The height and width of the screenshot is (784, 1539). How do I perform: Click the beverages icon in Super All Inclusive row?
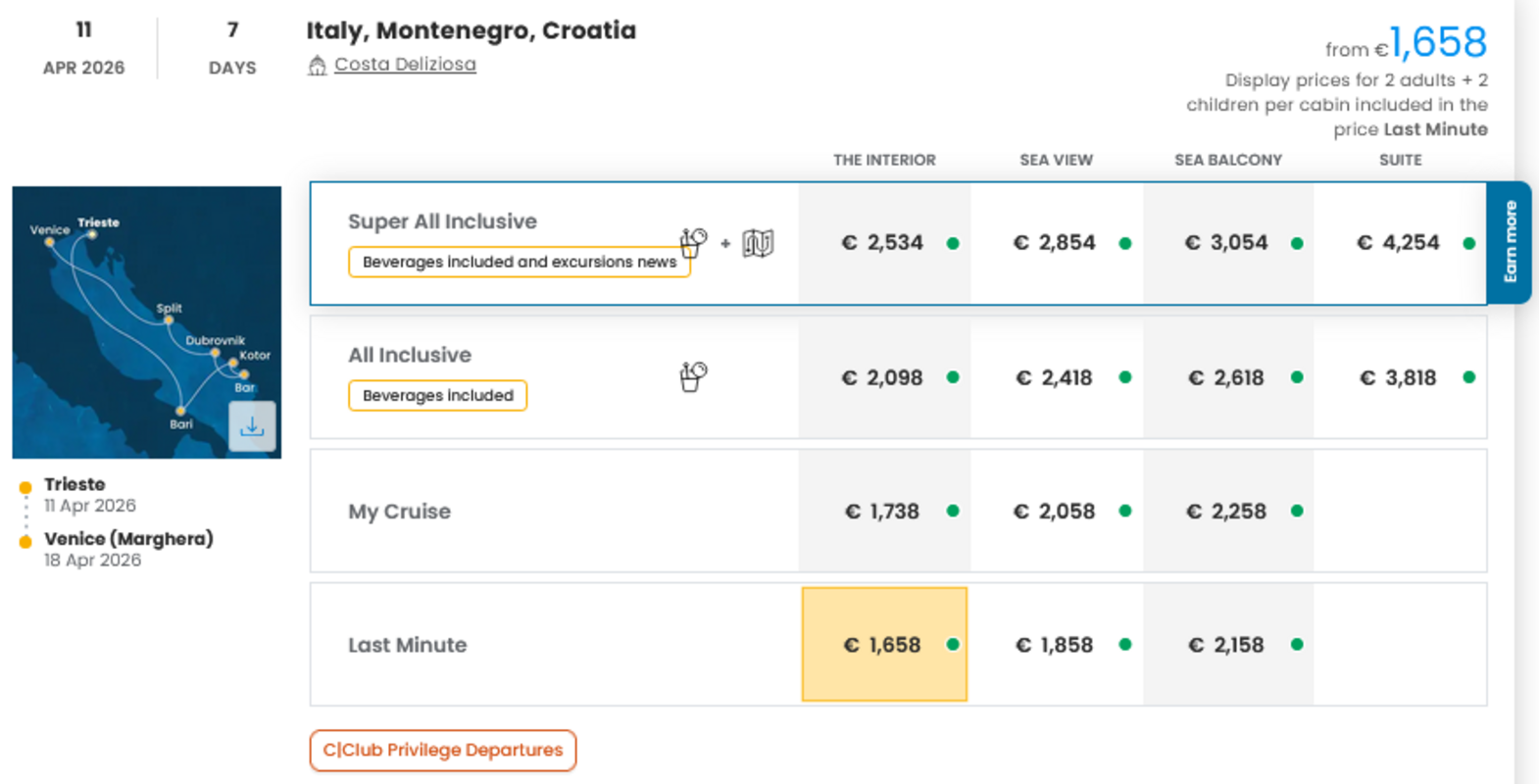coord(693,242)
